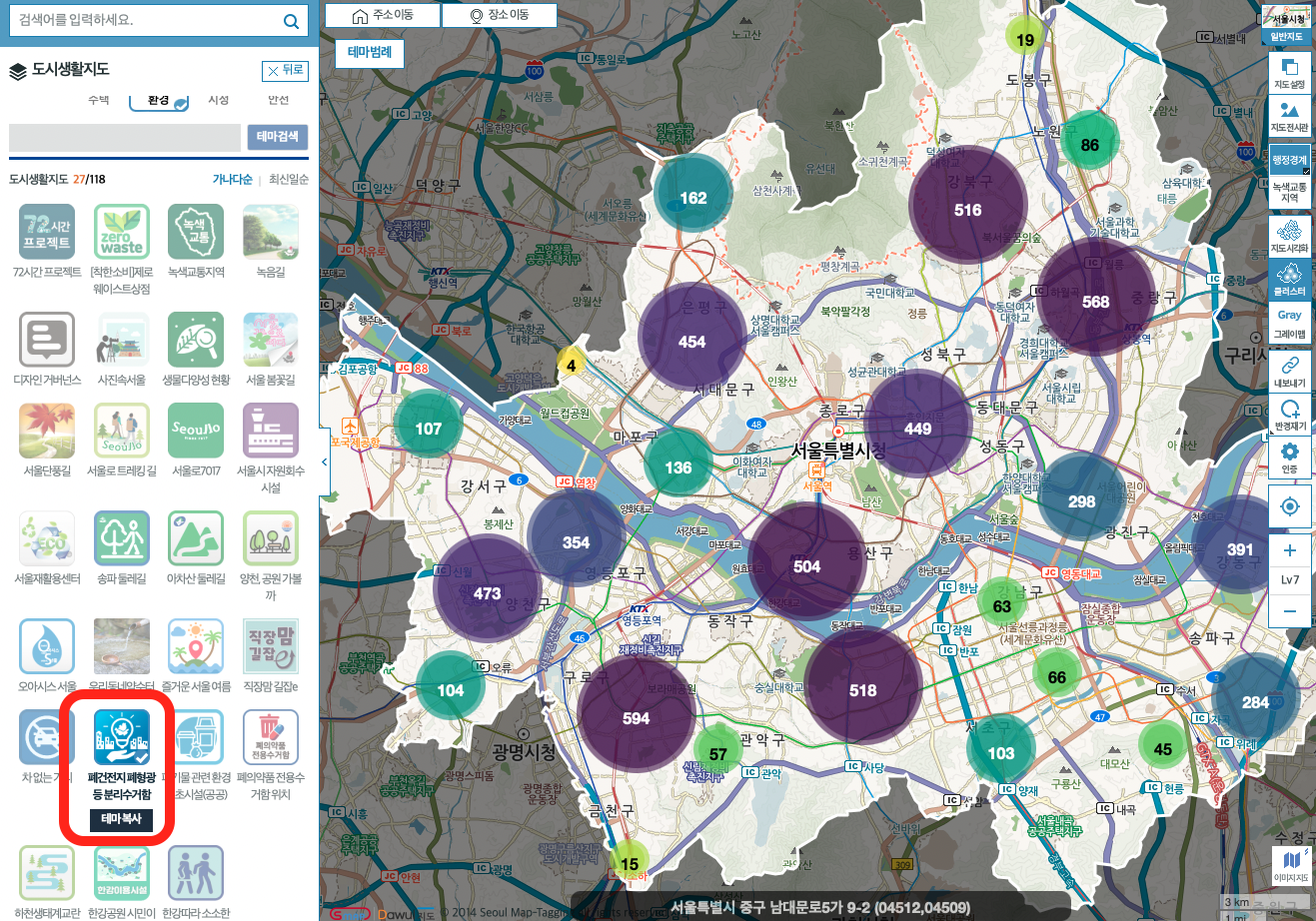Screen dimensions: 1316x921
Task: Select the 서울시자원회수시설 theme icon
Action: coord(271,431)
